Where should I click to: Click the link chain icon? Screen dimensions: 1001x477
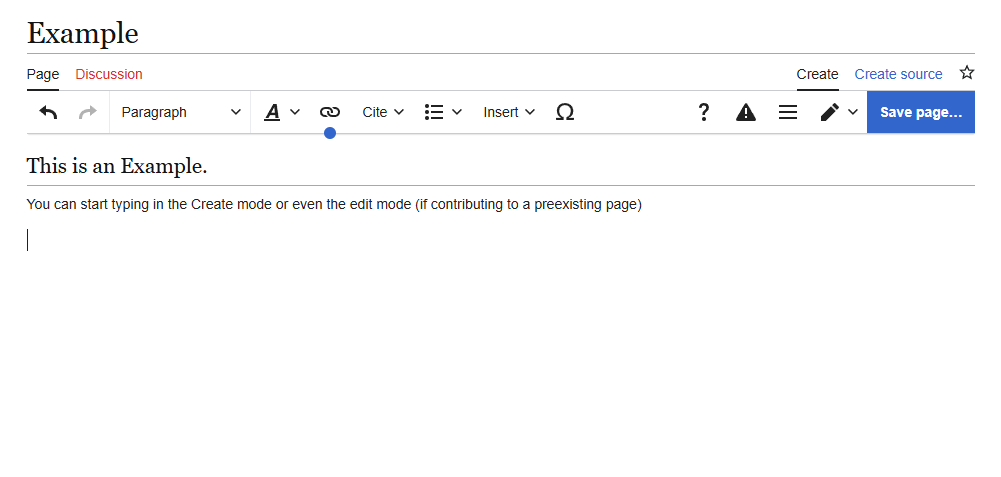tap(330, 112)
